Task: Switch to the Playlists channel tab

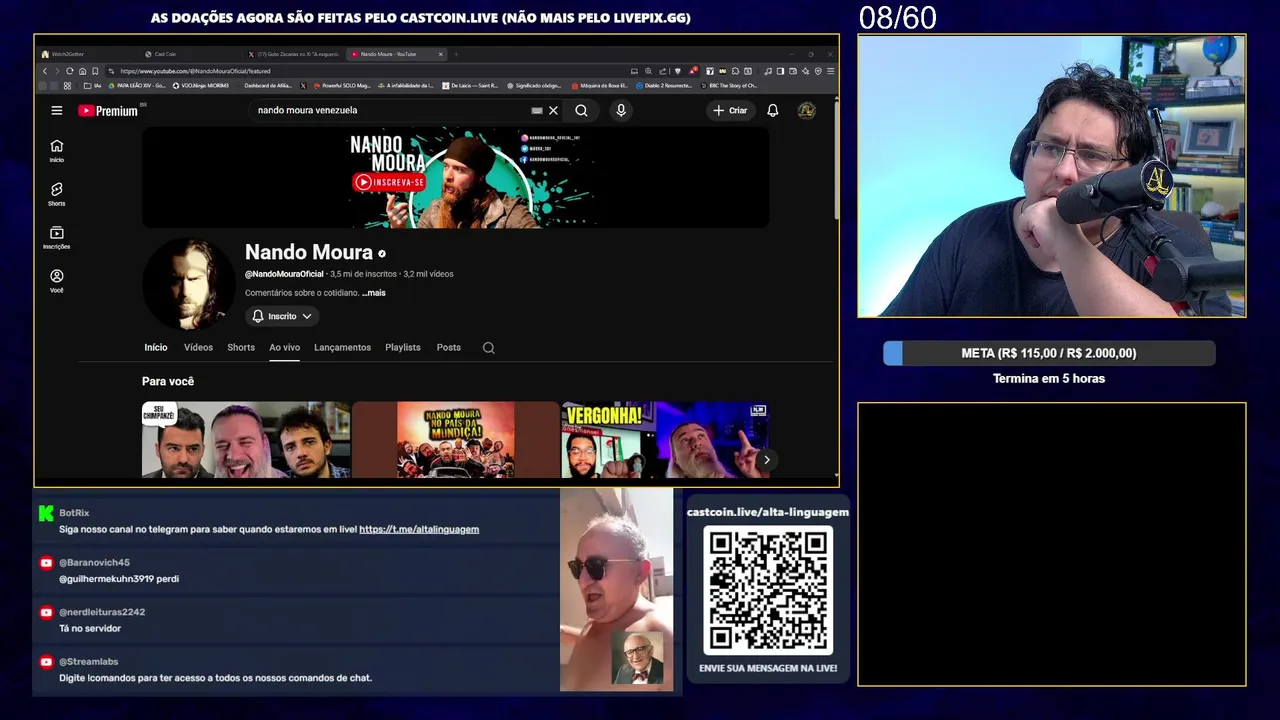Action: pos(403,348)
